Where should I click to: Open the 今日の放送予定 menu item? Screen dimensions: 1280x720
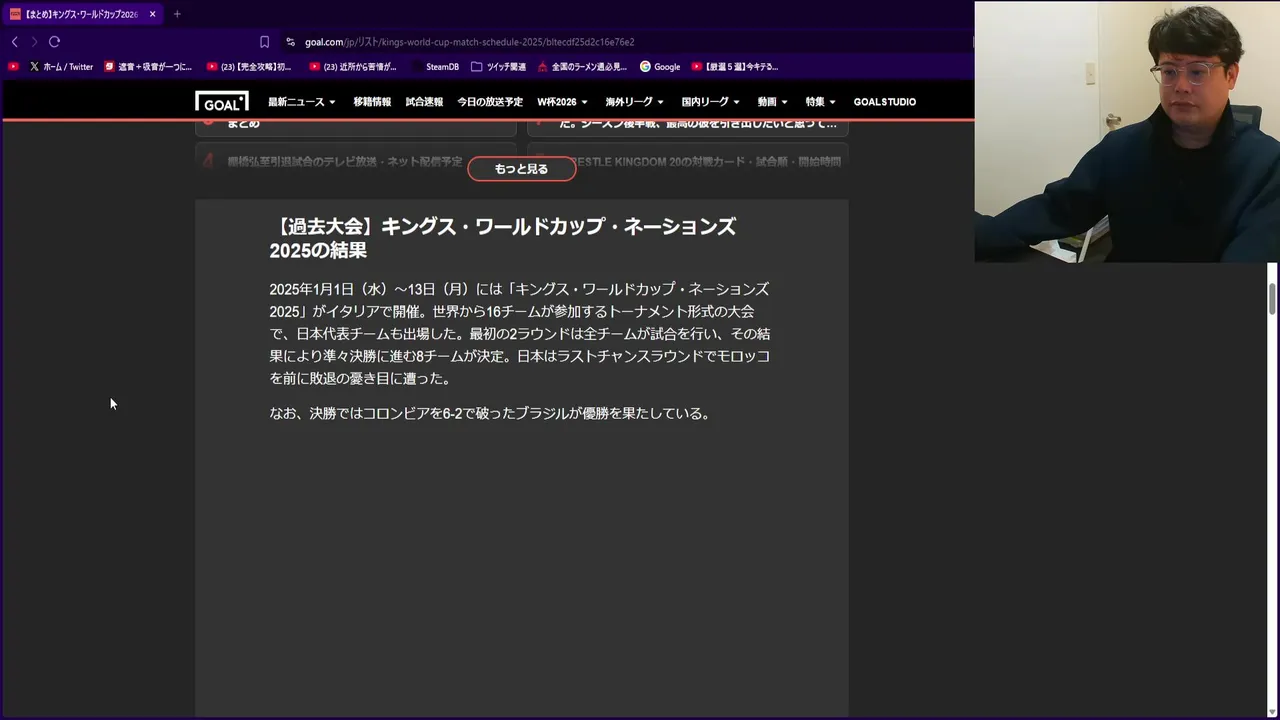[x=490, y=102]
